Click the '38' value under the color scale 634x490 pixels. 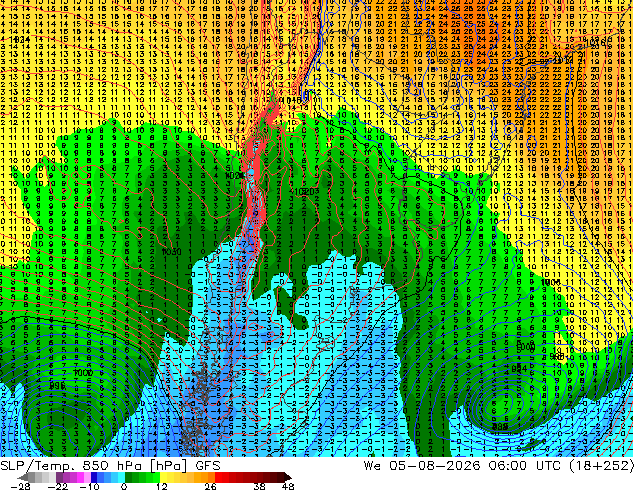(259, 486)
